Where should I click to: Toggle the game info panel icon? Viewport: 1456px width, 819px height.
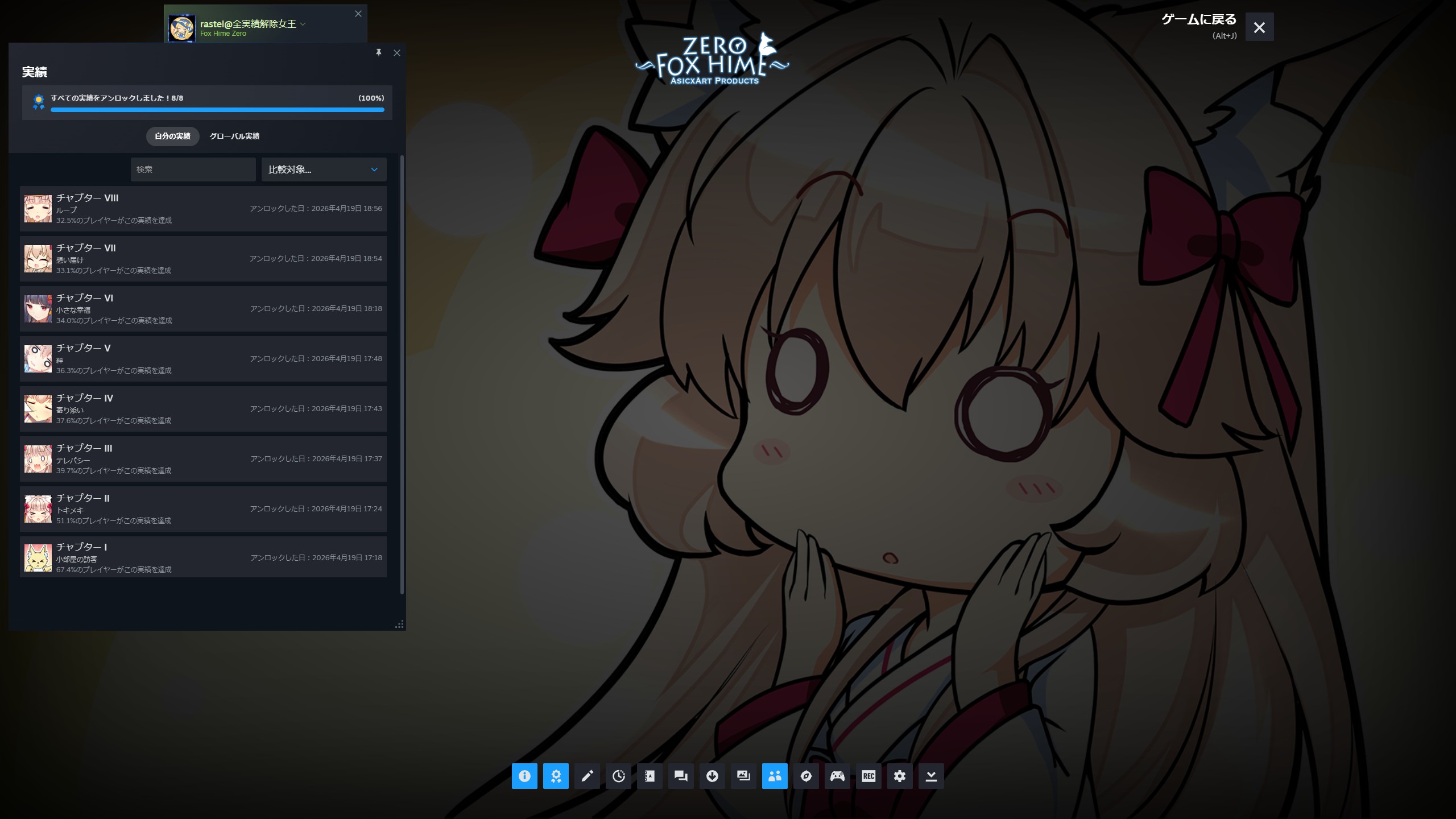[x=524, y=776]
